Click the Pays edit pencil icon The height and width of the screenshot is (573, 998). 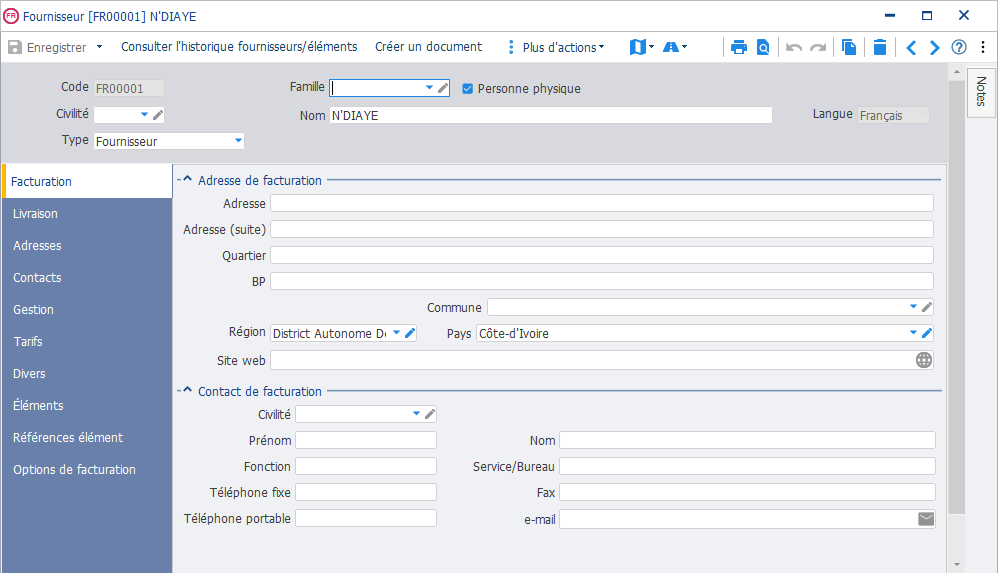tap(927, 333)
